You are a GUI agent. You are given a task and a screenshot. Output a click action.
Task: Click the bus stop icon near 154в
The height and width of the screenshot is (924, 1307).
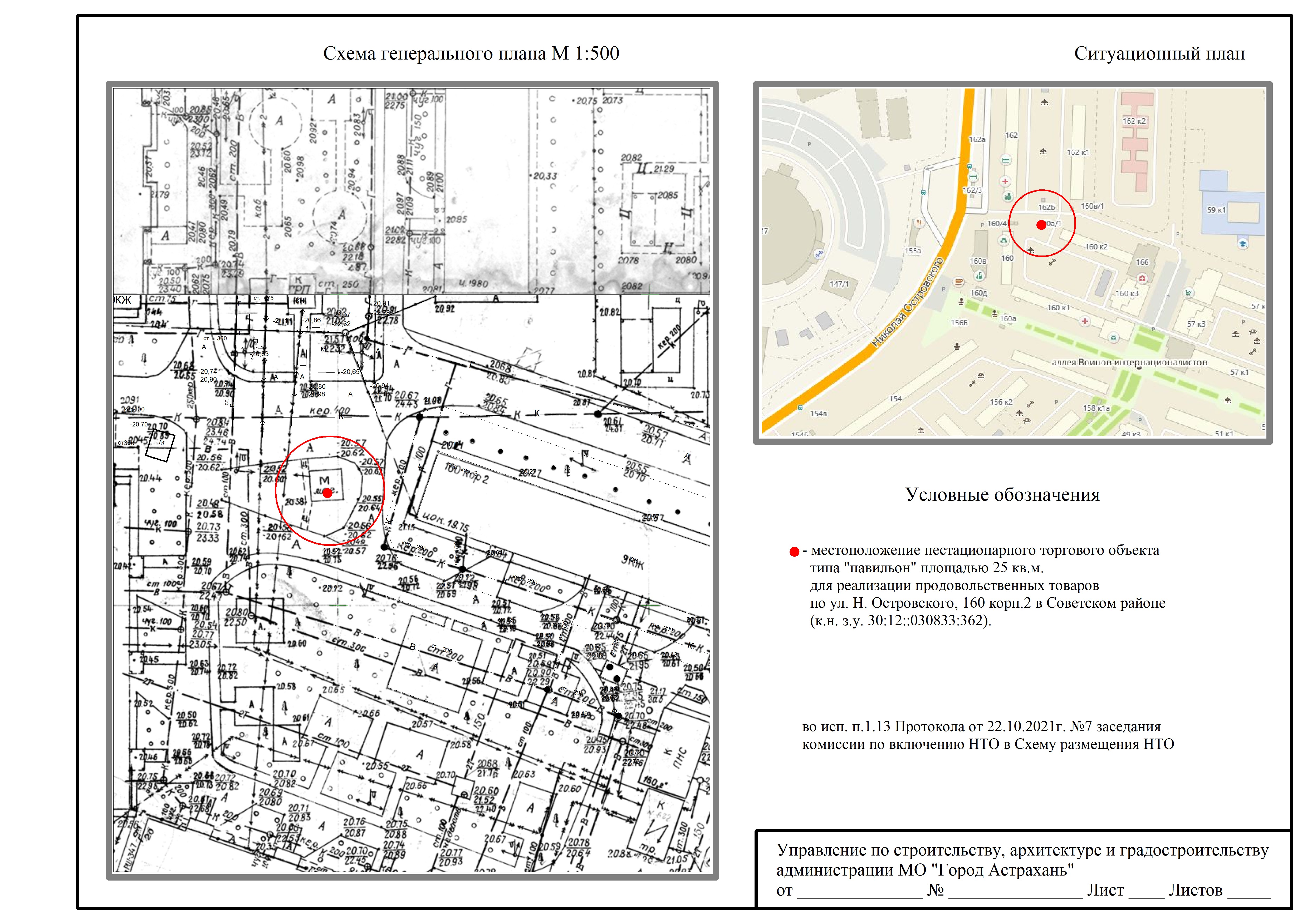tap(801, 407)
